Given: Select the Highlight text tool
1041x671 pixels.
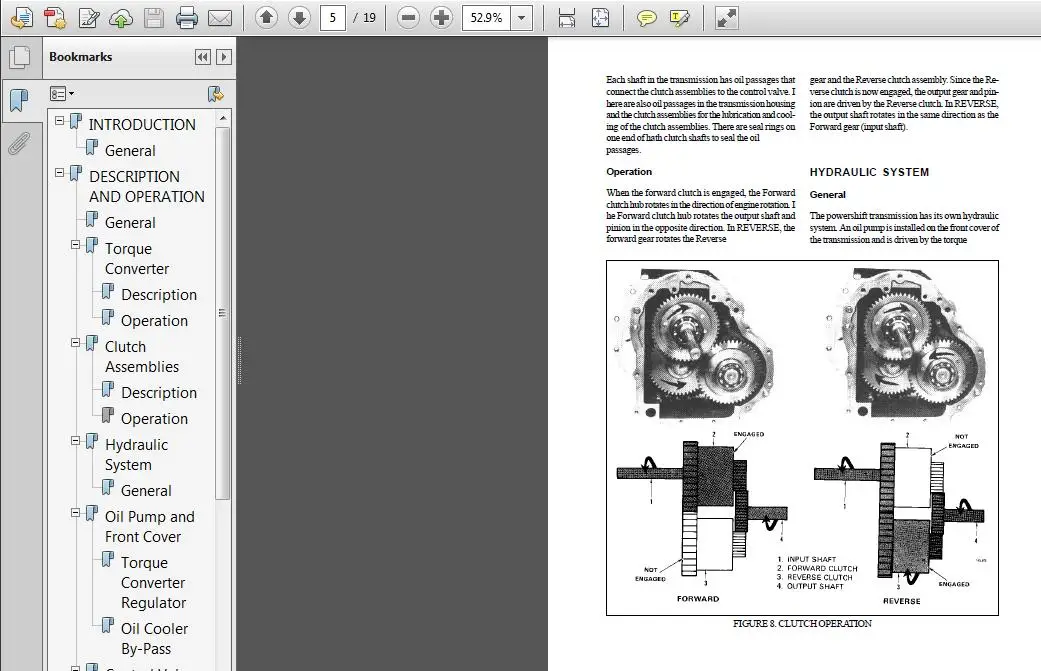Looking at the screenshot, I should pyautogui.click(x=680, y=18).
